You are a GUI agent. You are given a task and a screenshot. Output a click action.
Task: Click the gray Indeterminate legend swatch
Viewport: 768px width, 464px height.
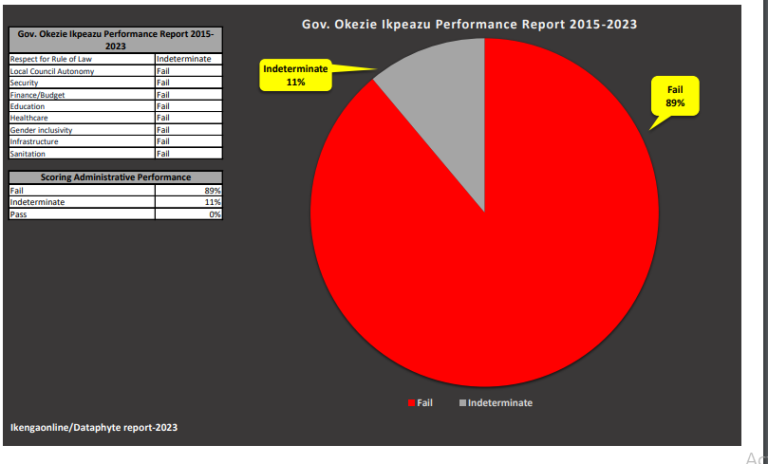coord(462,402)
